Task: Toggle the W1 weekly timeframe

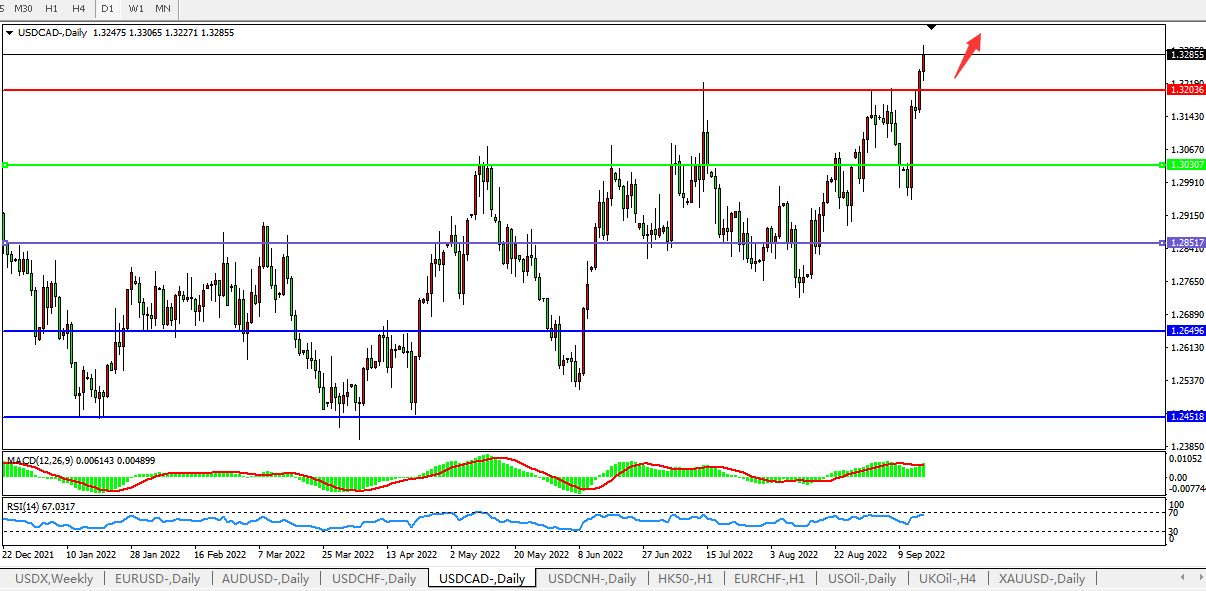Action: [x=136, y=8]
